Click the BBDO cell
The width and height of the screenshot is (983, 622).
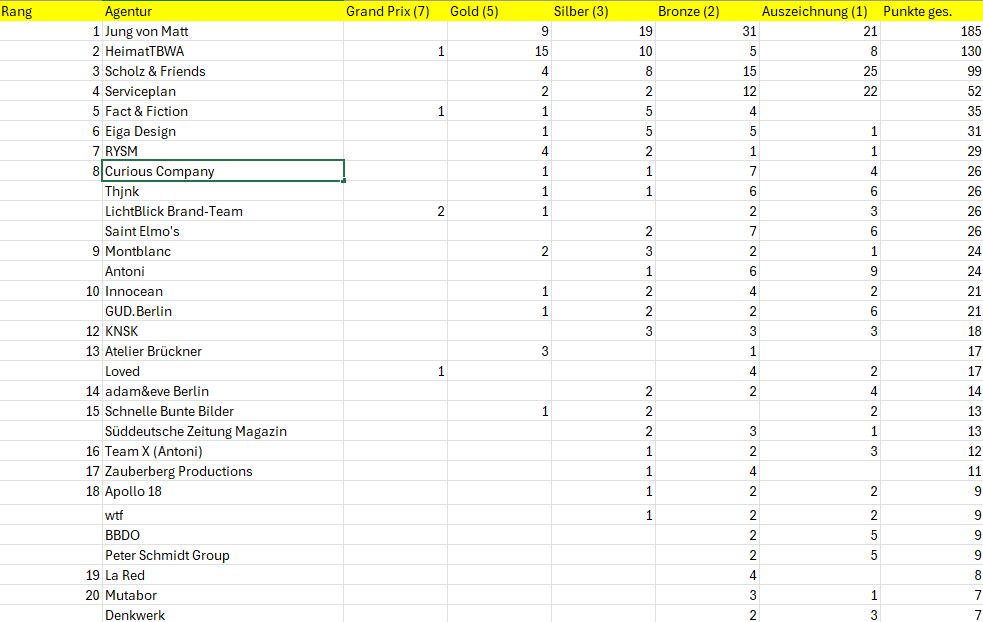point(223,535)
